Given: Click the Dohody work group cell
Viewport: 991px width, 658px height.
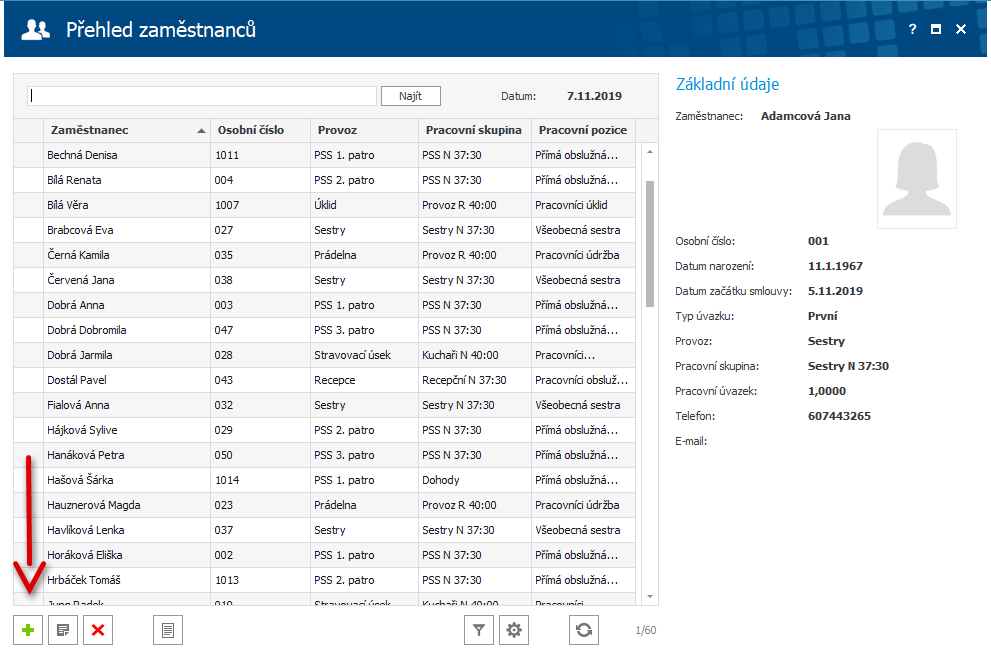Looking at the screenshot, I should [x=475, y=480].
